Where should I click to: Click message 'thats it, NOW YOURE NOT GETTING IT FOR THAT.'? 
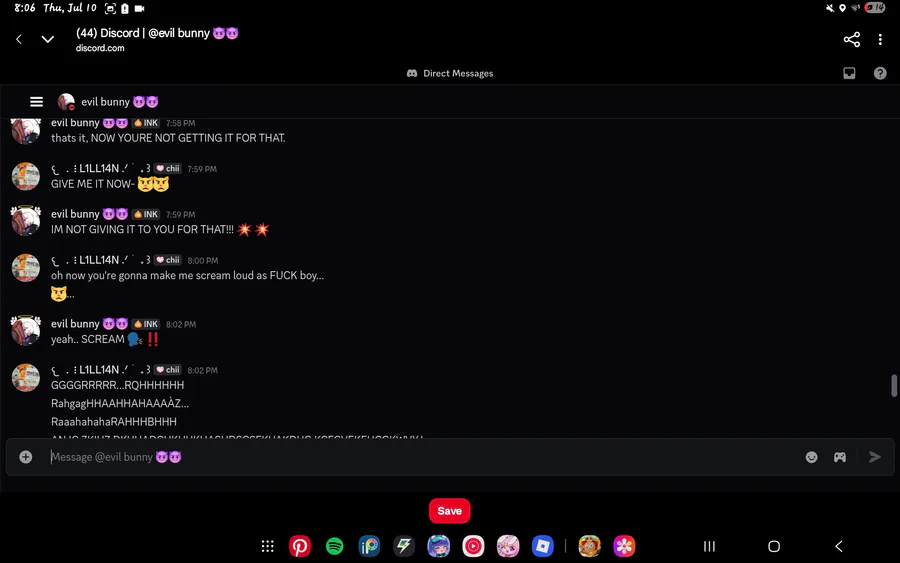pyautogui.click(x=168, y=138)
